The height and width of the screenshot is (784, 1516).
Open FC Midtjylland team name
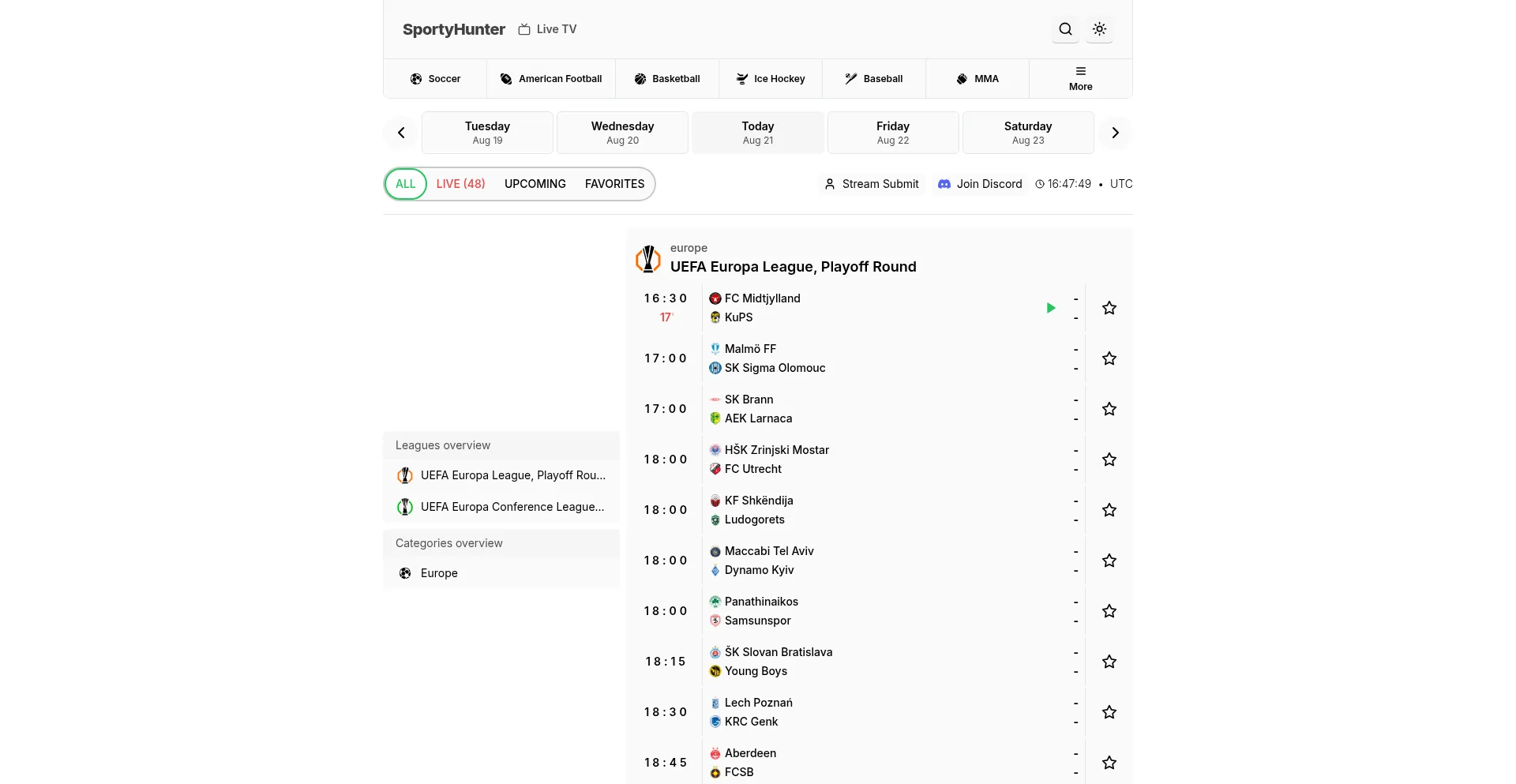tap(763, 298)
